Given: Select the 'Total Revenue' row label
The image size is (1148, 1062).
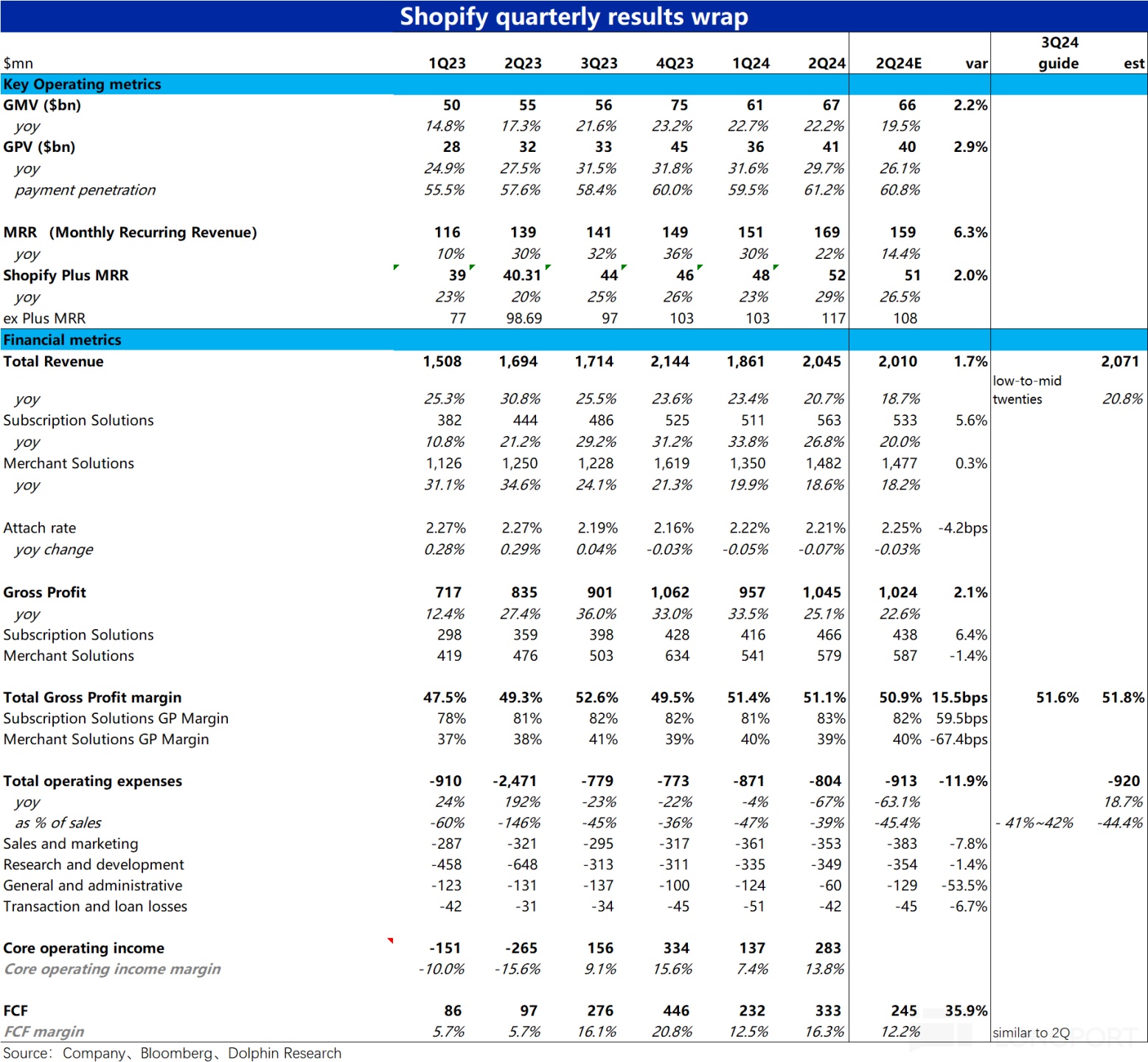Looking at the screenshot, I should pos(53,361).
